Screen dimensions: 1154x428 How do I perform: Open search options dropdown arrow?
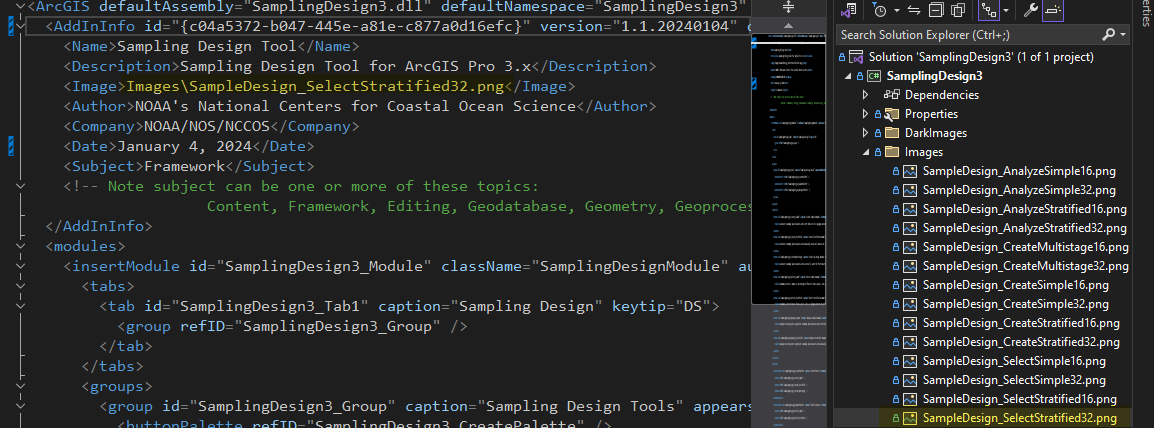(1125, 35)
